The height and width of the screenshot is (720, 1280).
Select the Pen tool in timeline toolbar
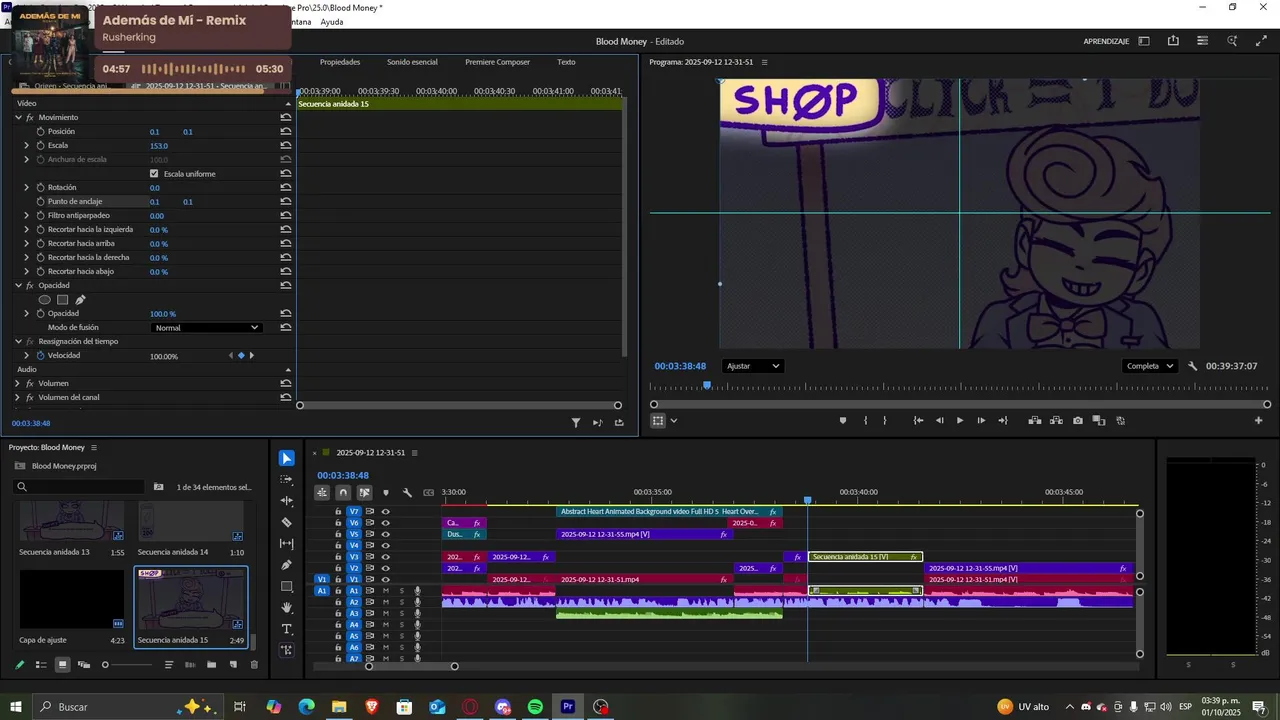click(287, 565)
